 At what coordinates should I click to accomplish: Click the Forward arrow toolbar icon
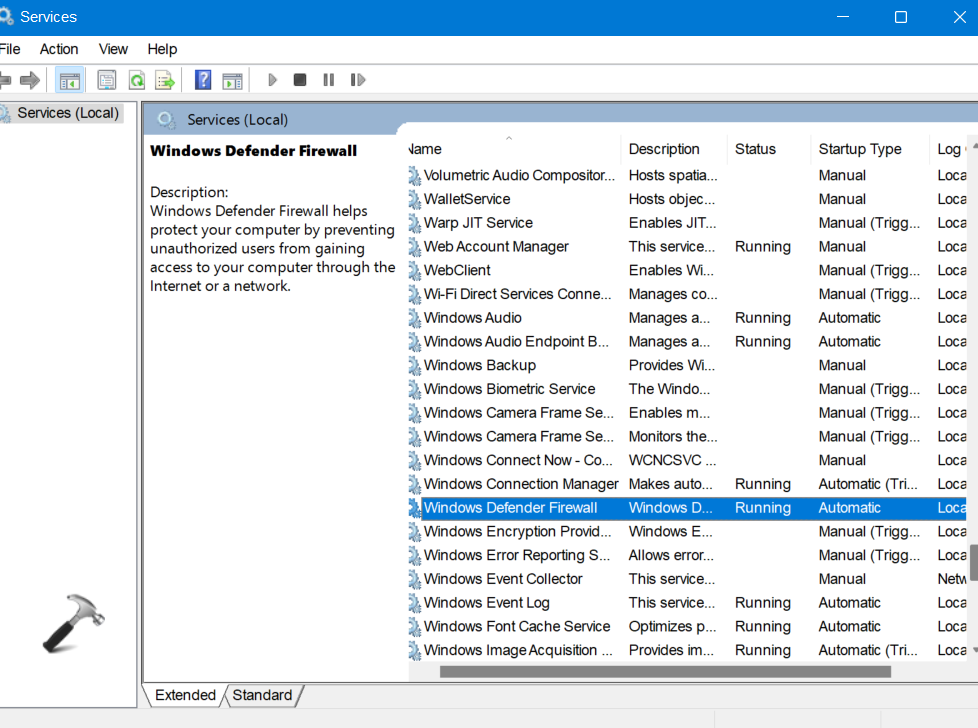click(x=30, y=80)
